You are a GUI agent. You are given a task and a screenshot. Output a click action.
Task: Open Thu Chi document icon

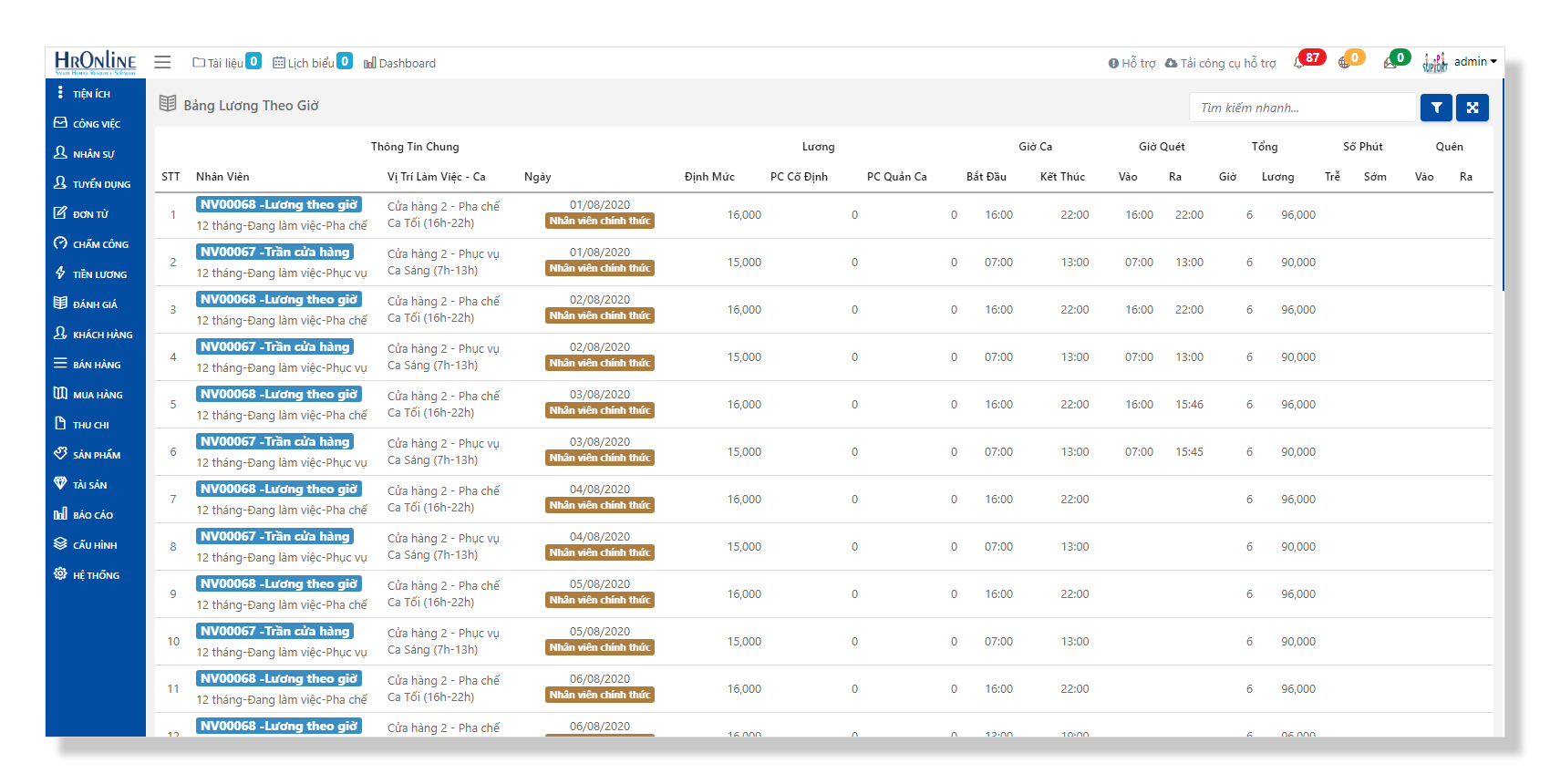(60, 424)
